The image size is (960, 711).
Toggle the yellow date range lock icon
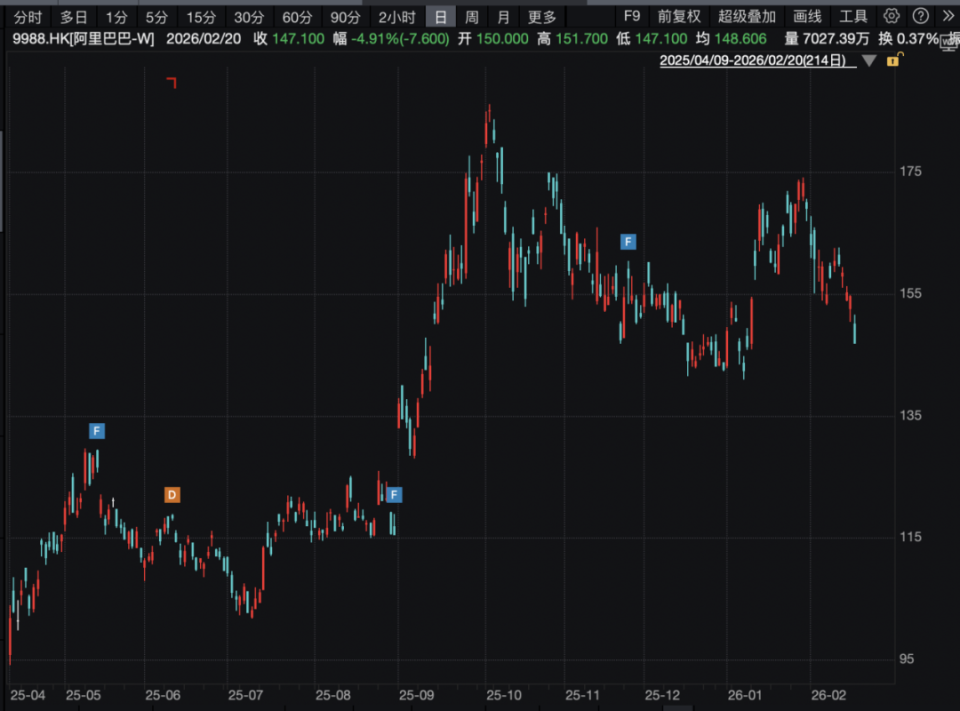pyautogui.click(x=894, y=60)
